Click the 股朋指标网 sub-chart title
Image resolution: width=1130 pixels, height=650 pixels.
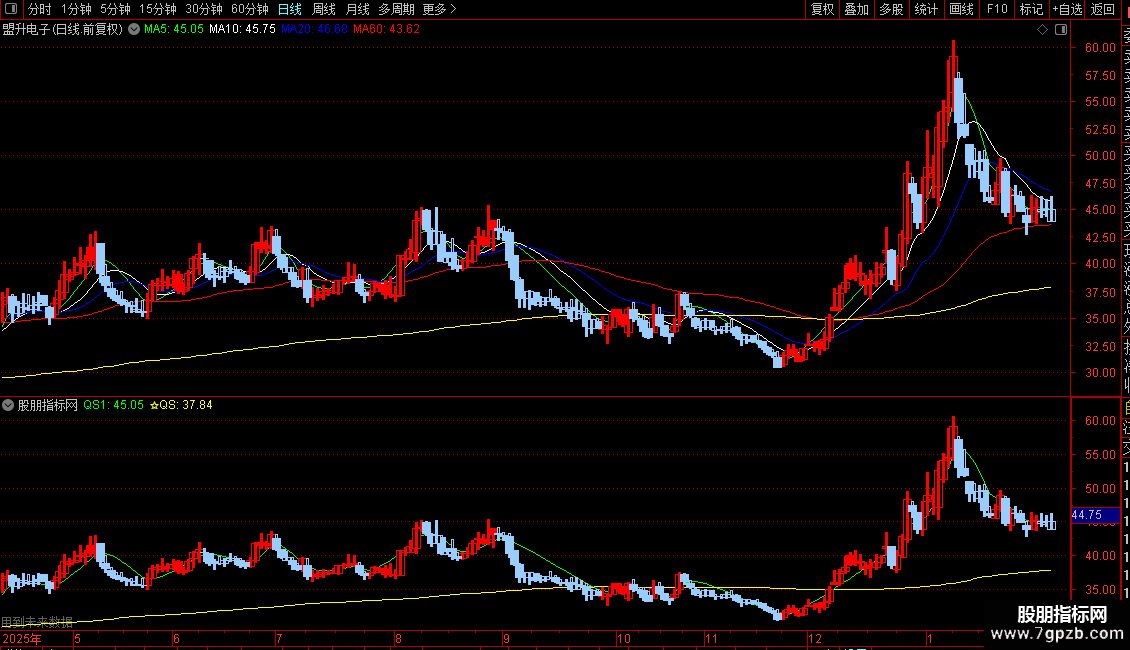(48, 405)
